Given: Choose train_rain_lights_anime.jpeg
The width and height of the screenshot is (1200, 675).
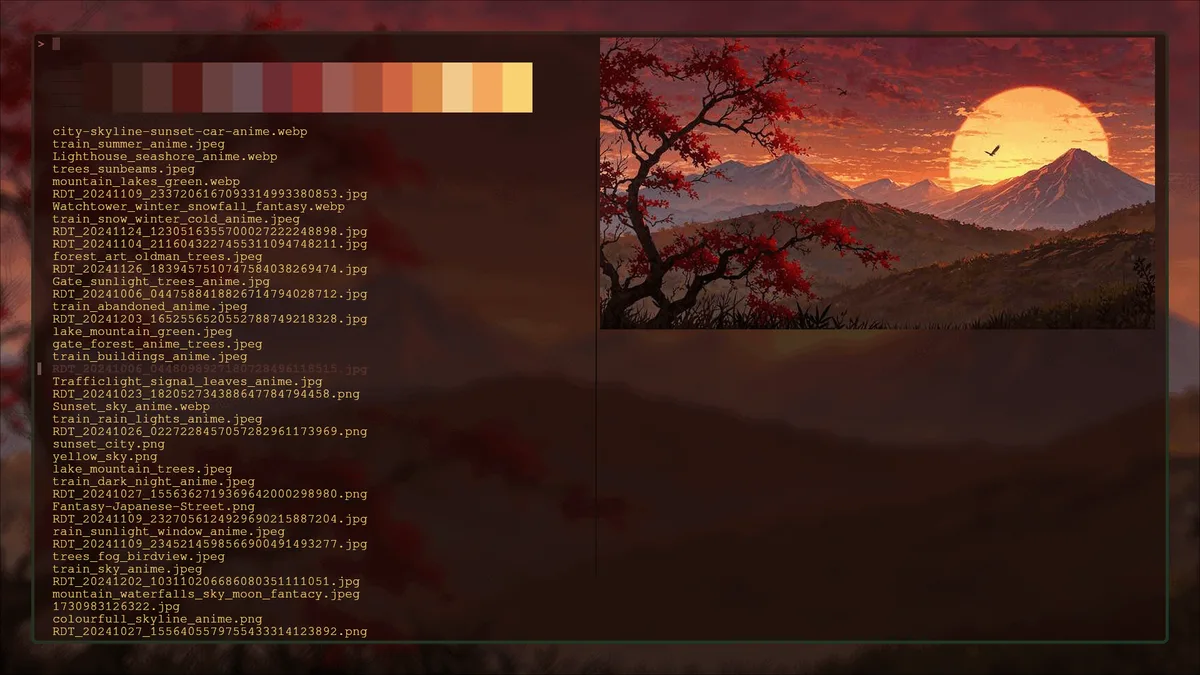Looking at the screenshot, I should pos(157,419).
